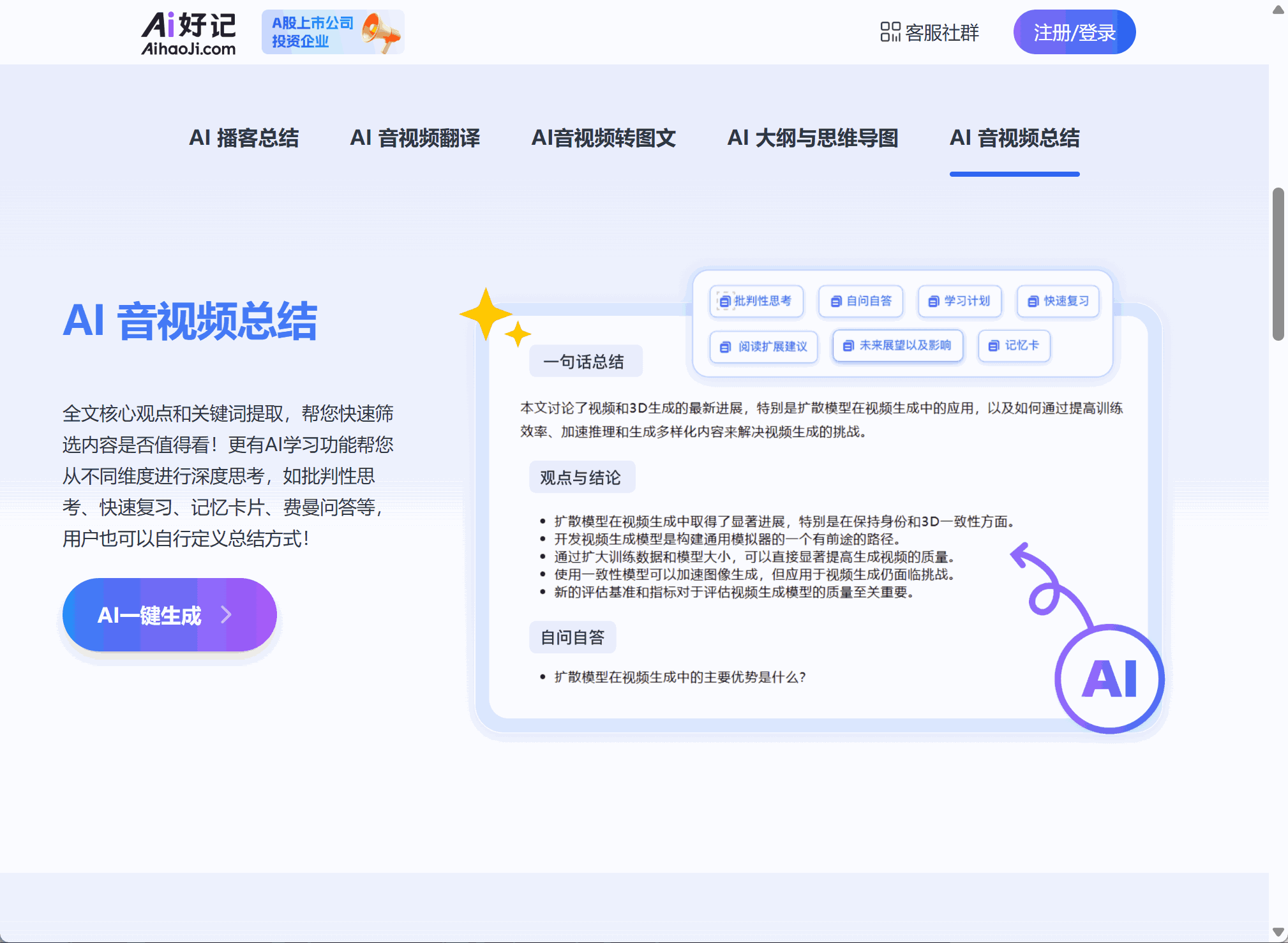Select the 批判性思考 chip icon
The image size is (1288, 943).
click(724, 301)
